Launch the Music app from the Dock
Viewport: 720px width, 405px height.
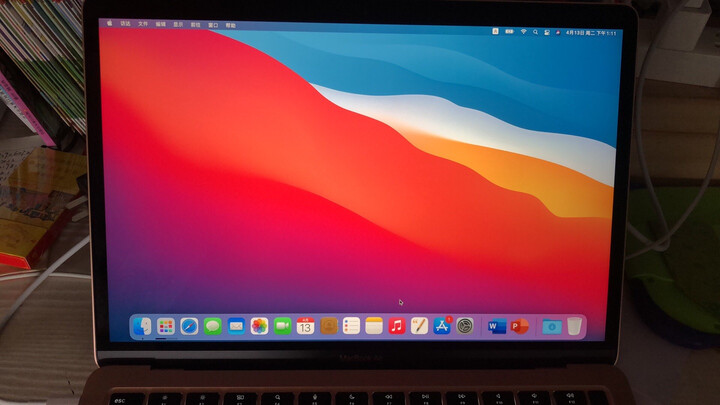(x=397, y=326)
